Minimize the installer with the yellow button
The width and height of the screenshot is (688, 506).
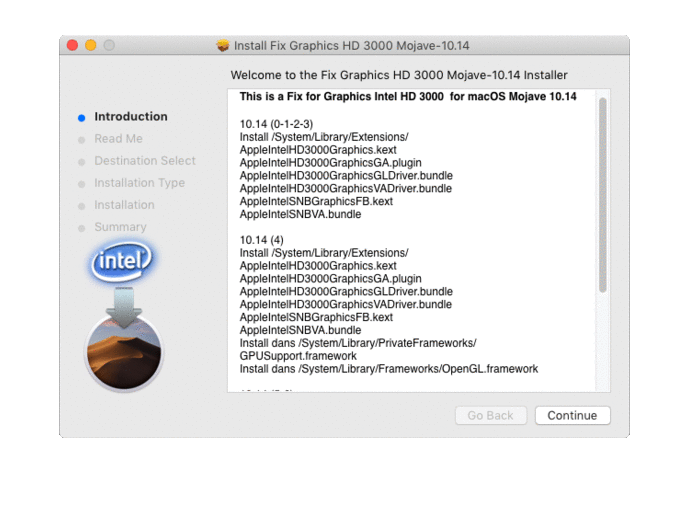[90, 46]
